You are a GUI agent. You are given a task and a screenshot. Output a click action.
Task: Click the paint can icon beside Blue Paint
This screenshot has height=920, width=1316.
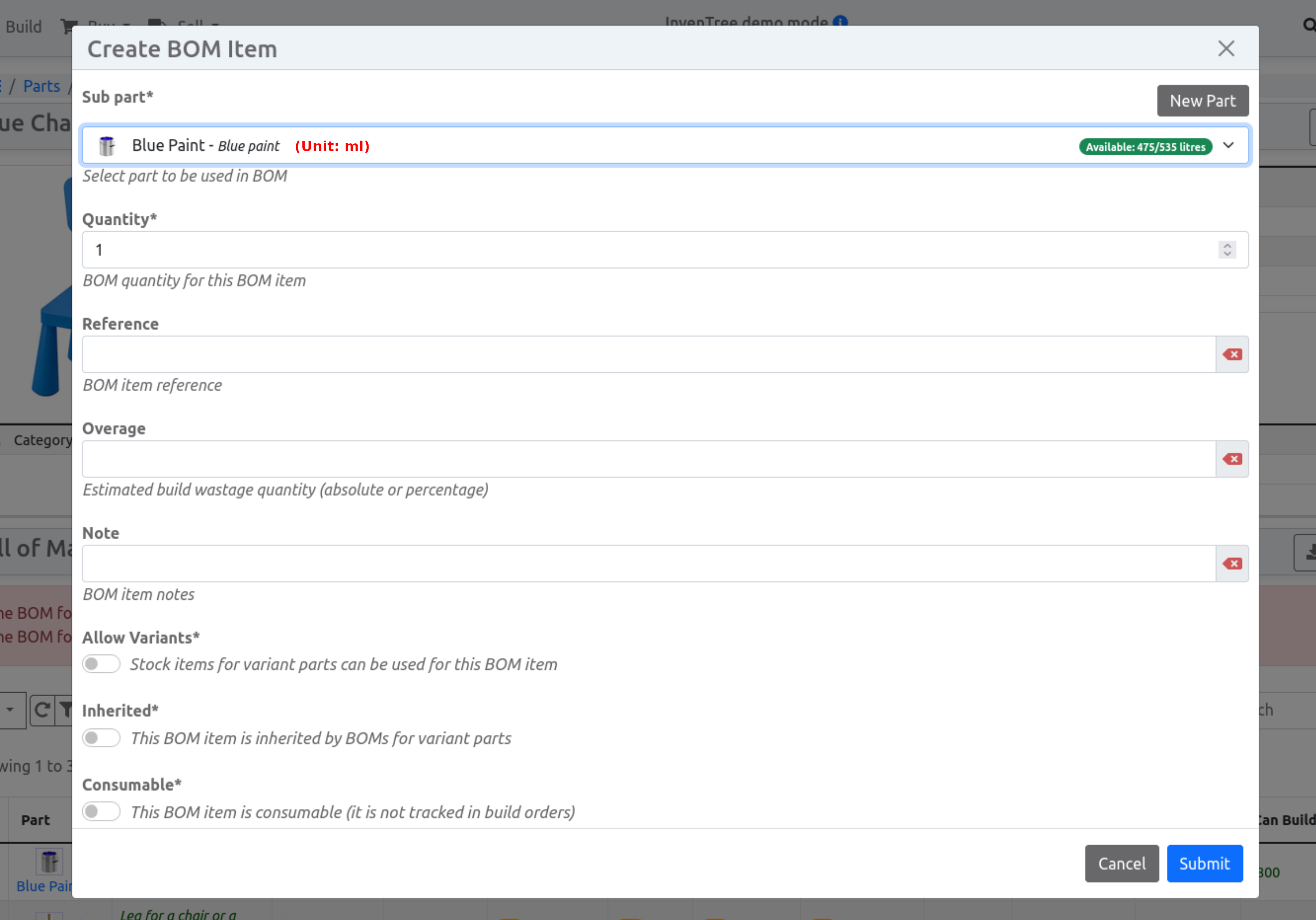coord(107,145)
